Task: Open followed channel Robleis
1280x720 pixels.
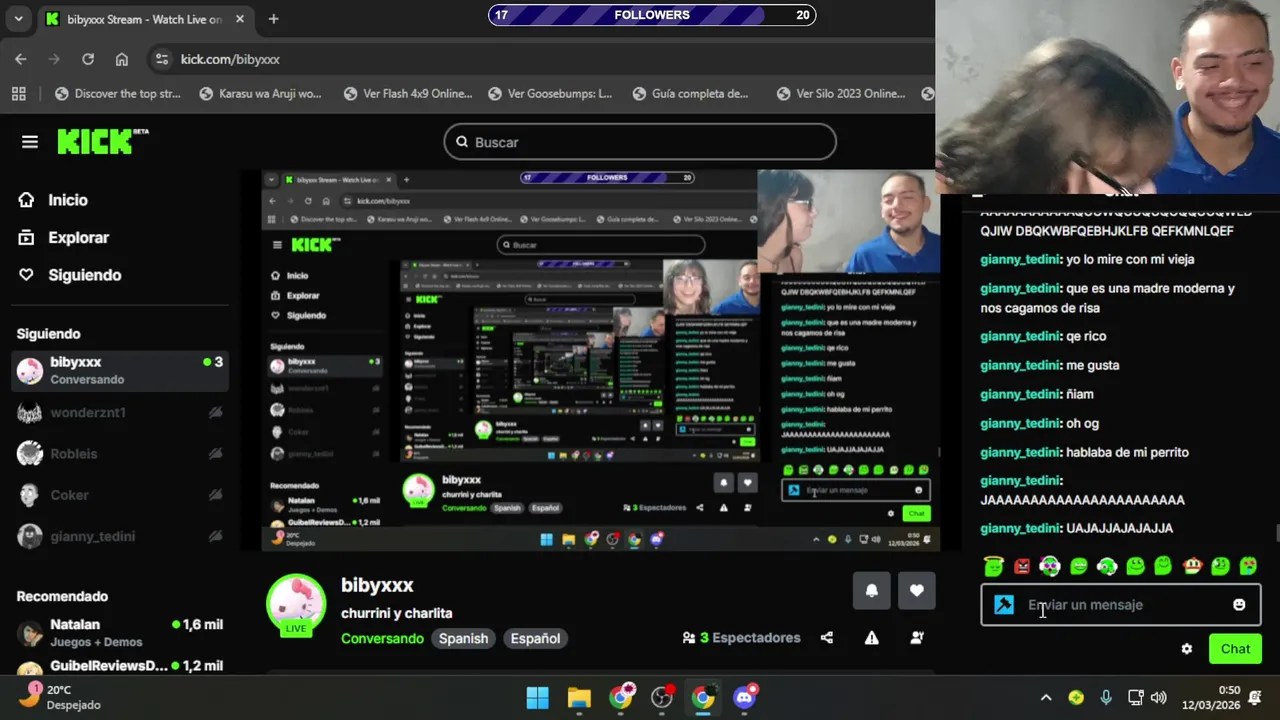Action: tap(120, 454)
